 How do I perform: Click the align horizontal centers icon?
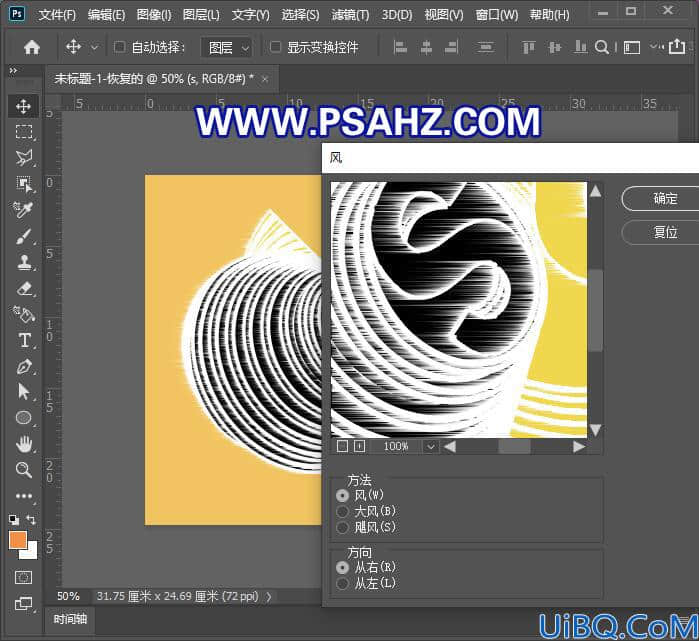click(426, 47)
